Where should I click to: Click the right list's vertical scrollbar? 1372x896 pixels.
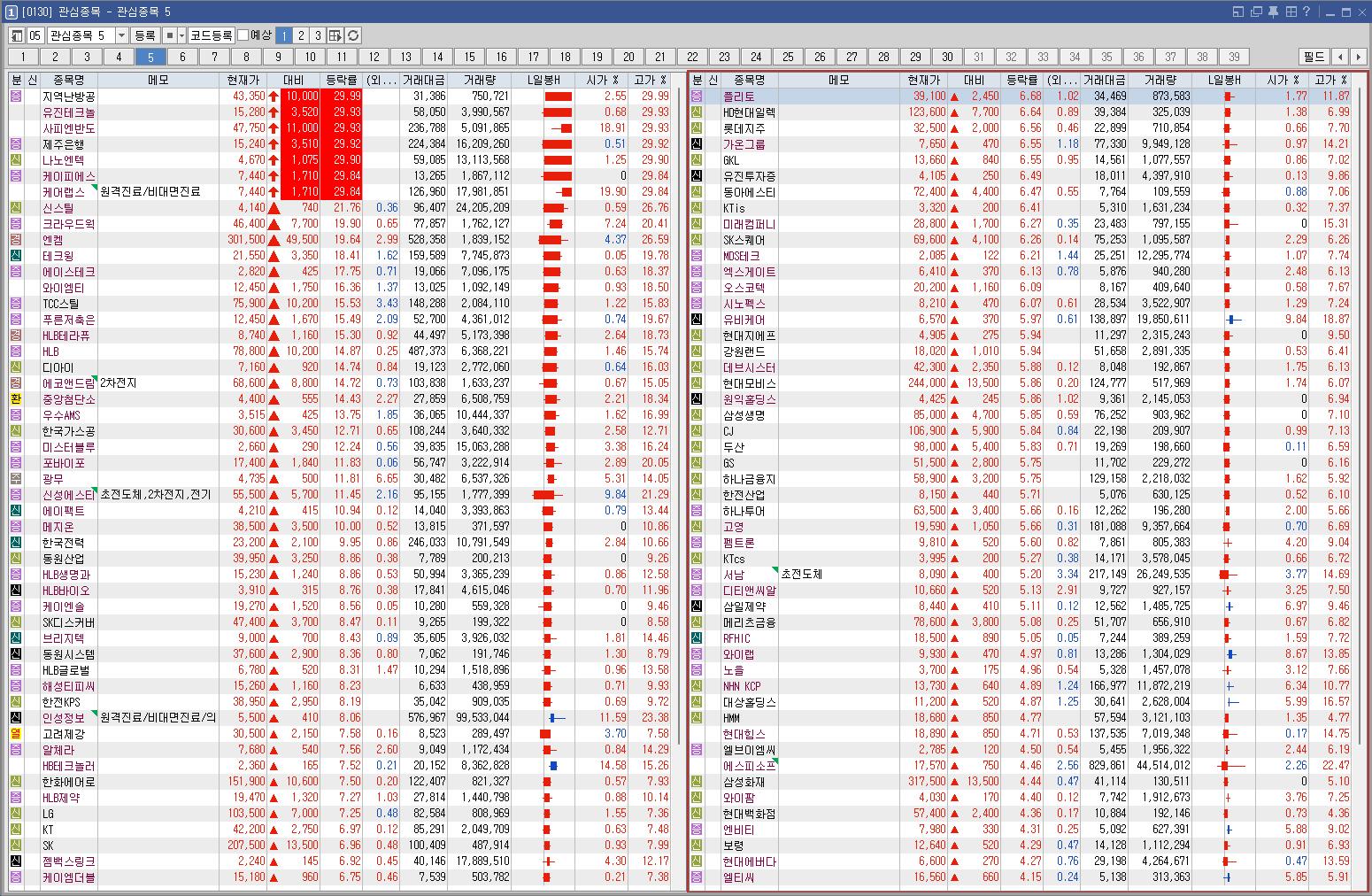(1360, 416)
